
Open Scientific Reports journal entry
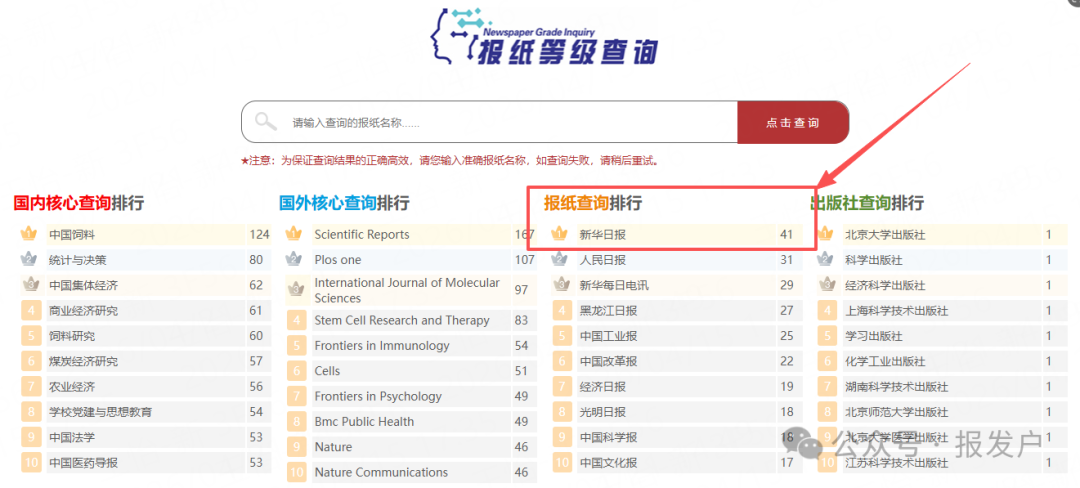[362, 235]
